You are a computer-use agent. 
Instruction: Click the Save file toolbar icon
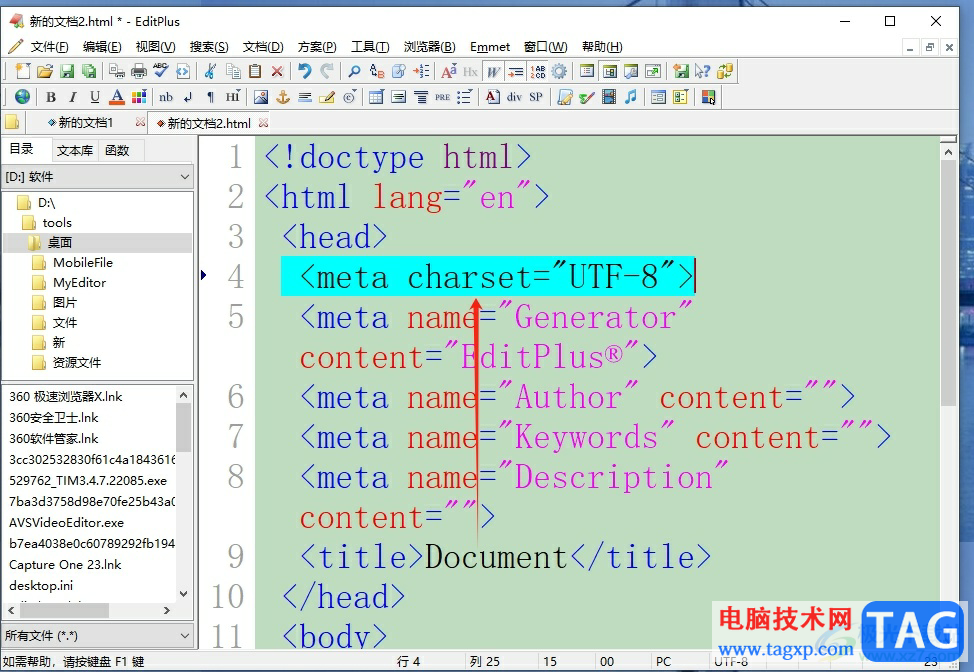[x=67, y=71]
